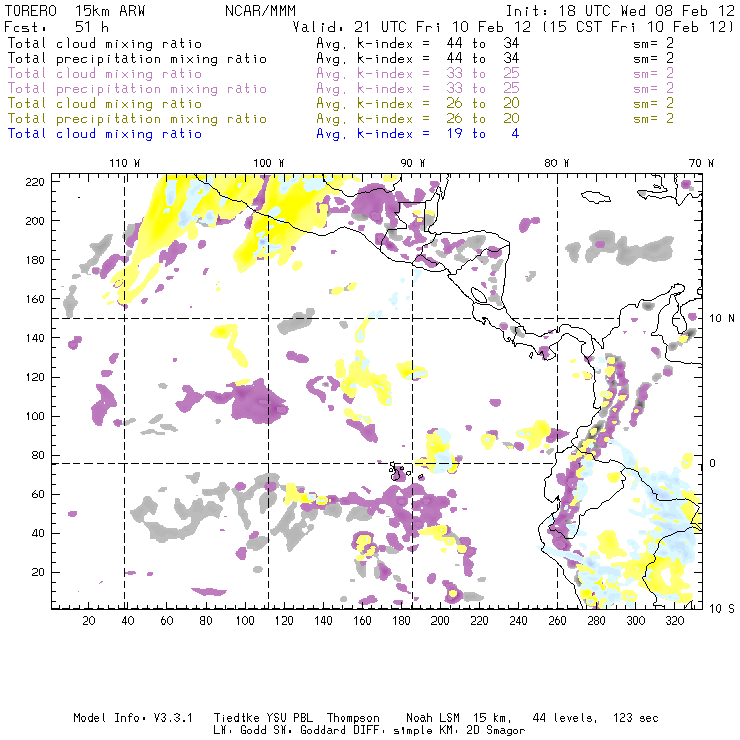Select y-axis grid label "220"
The image size is (740, 740).
point(35,182)
